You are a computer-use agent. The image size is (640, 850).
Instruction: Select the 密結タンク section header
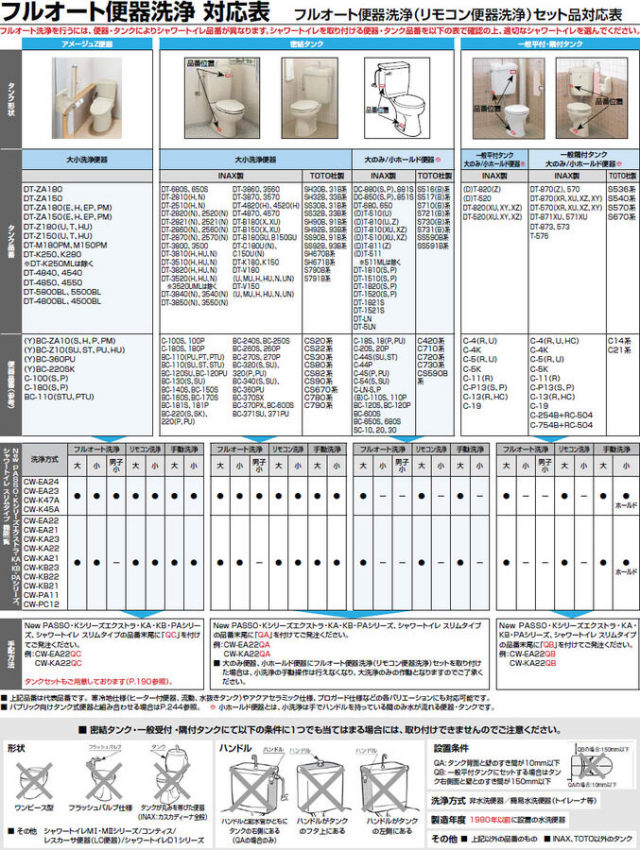point(307,44)
